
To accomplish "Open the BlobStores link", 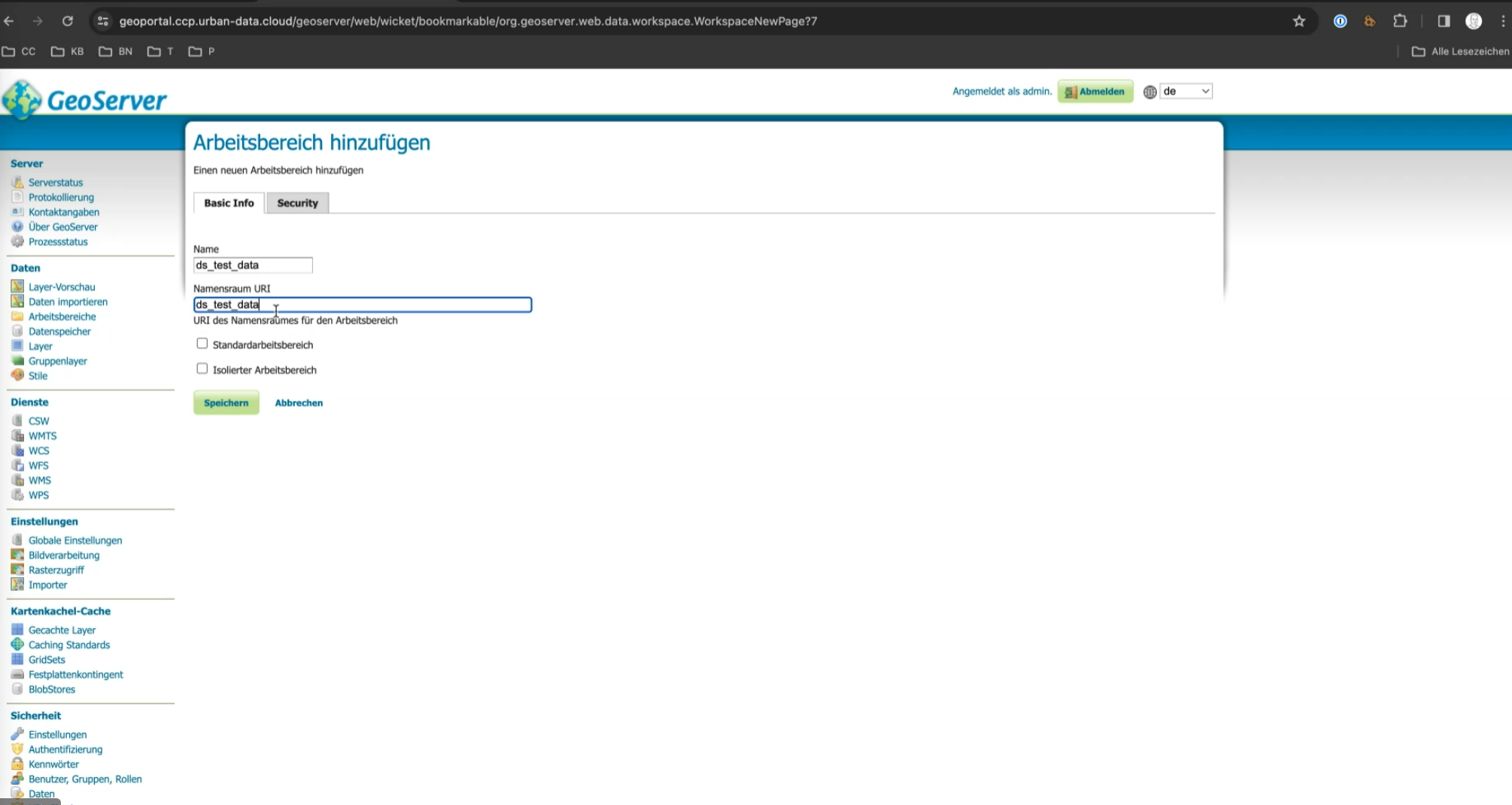I will (52, 689).
